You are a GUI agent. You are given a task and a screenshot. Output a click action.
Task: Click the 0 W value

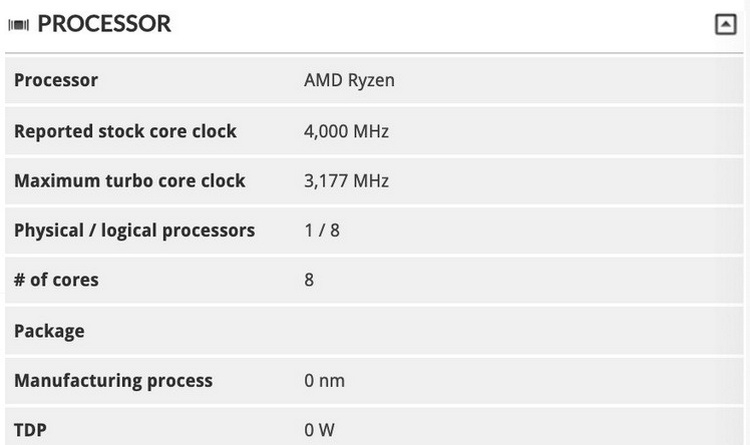[x=319, y=430]
